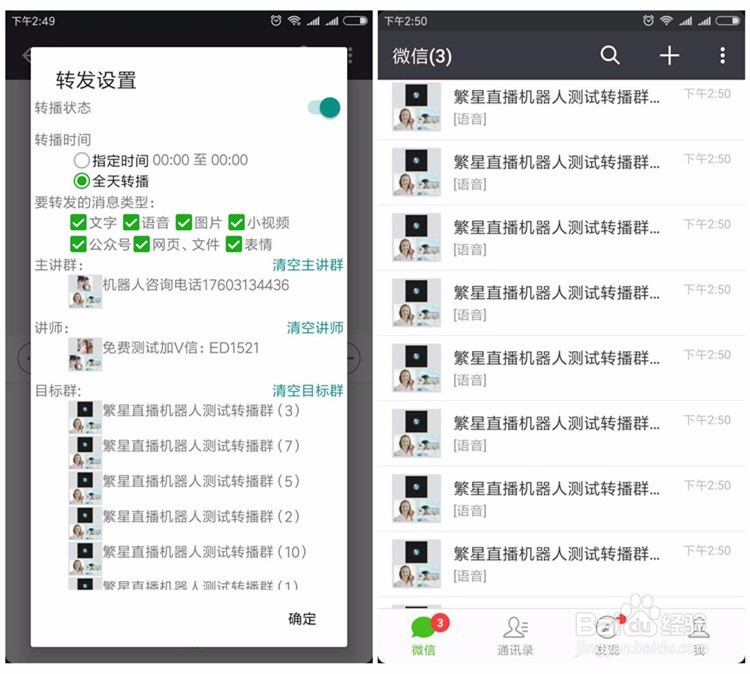Uncheck the 语音 message type checkbox
The height and width of the screenshot is (674, 750).
point(131,222)
